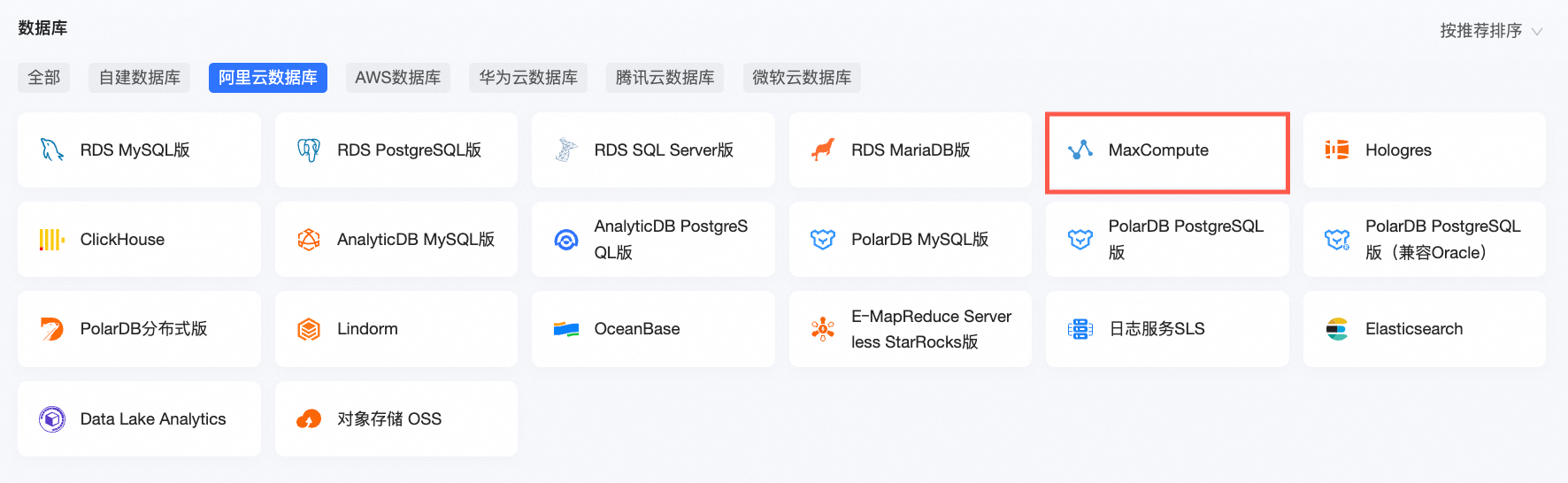This screenshot has height=483, width=1568.
Task: Open the 按推荐排序 sort dropdown
Action: tap(1491, 31)
